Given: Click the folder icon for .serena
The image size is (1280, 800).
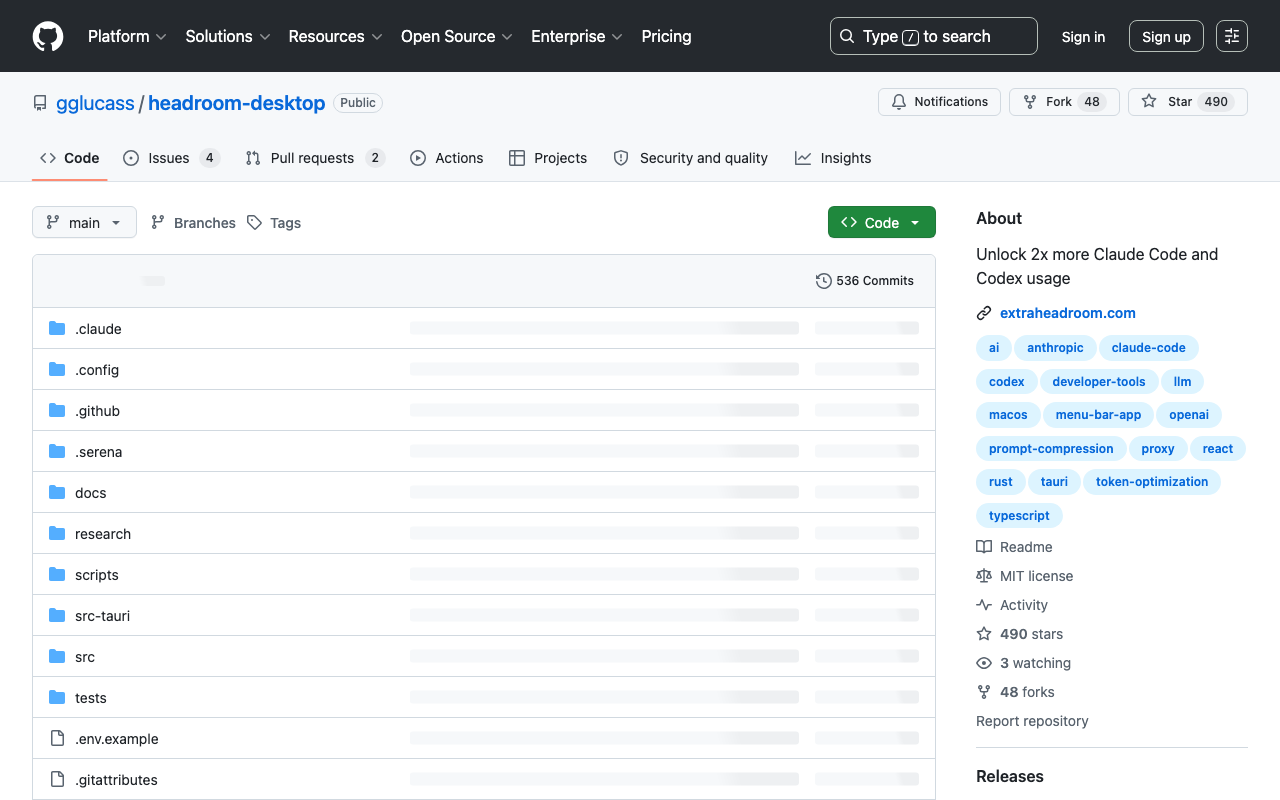Looking at the screenshot, I should (x=57, y=452).
